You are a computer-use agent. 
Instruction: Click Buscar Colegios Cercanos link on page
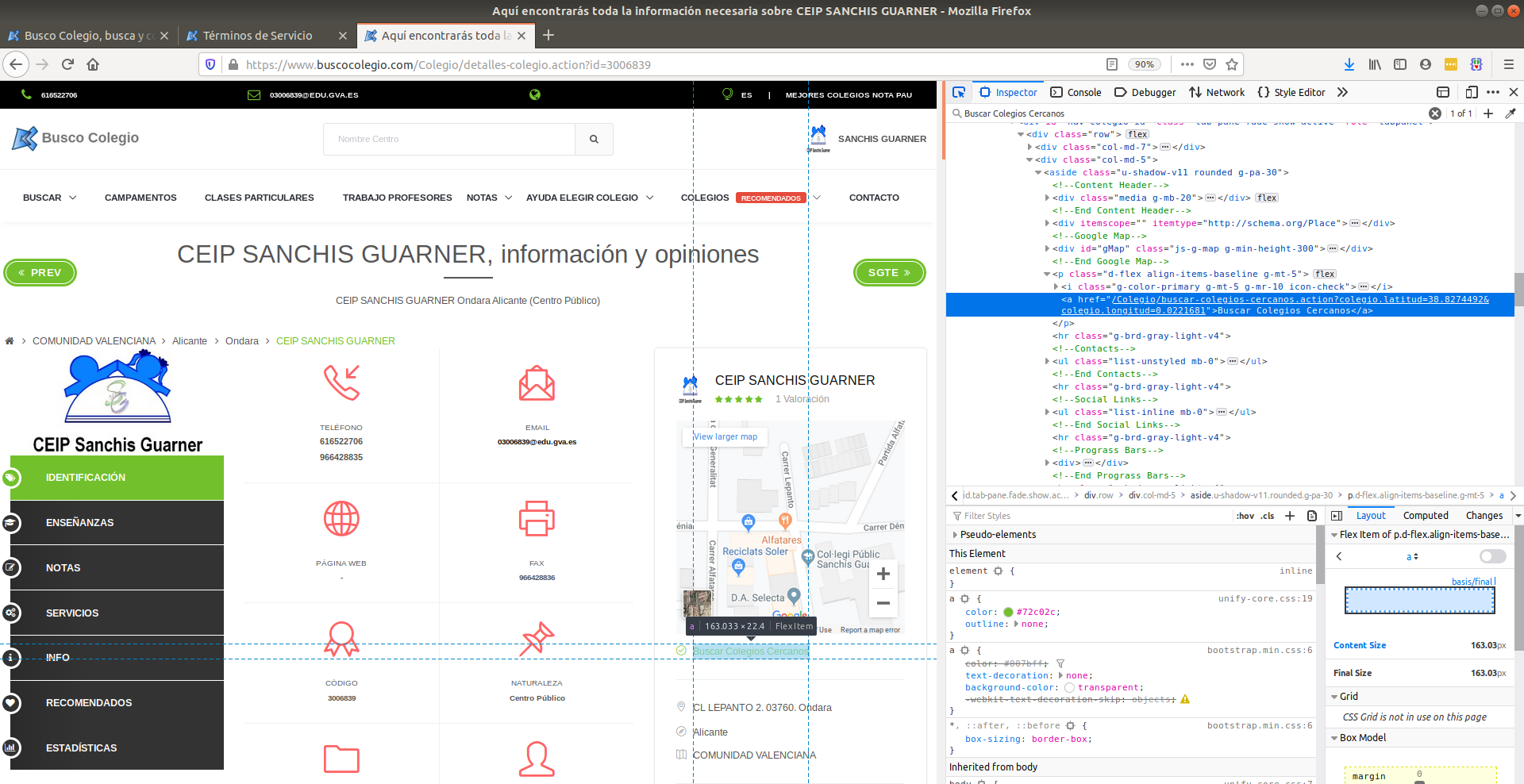(751, 651)
